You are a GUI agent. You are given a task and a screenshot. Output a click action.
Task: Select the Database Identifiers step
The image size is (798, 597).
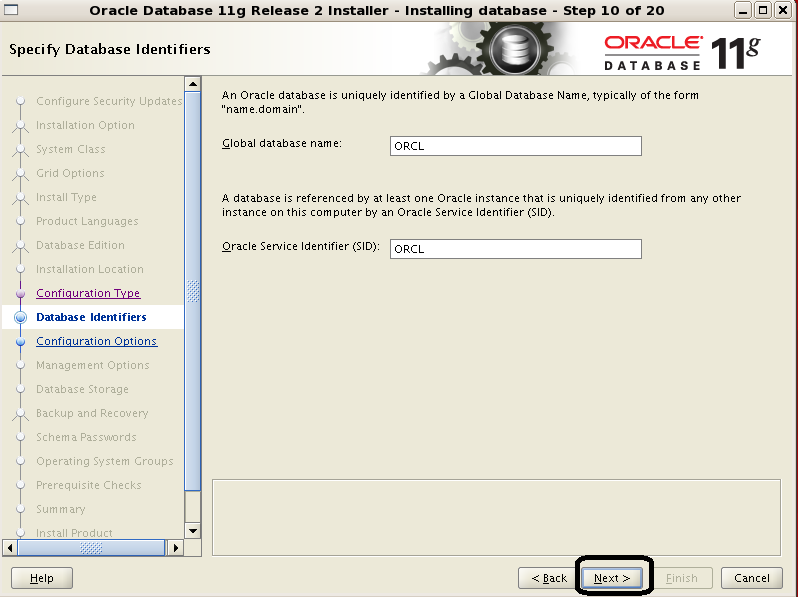[x=91, y=317]
